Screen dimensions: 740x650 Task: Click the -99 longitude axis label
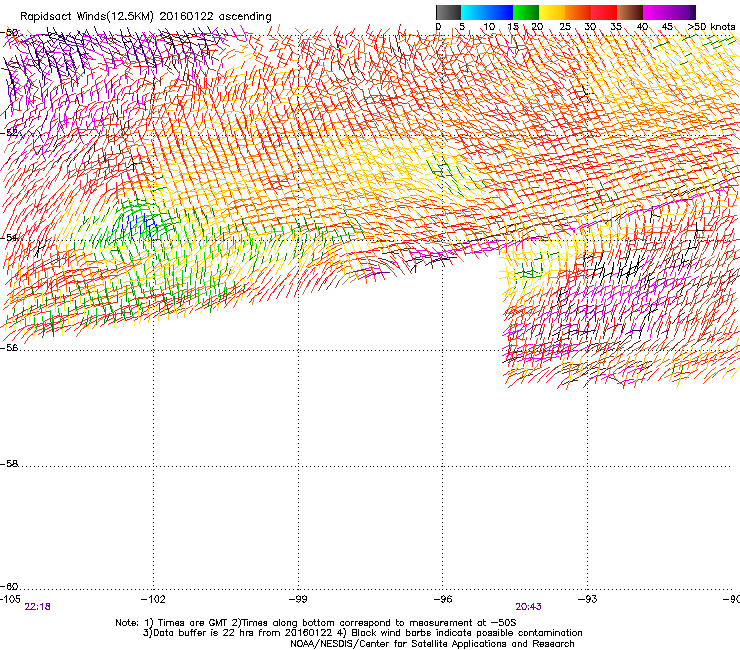tap(298, 599)
